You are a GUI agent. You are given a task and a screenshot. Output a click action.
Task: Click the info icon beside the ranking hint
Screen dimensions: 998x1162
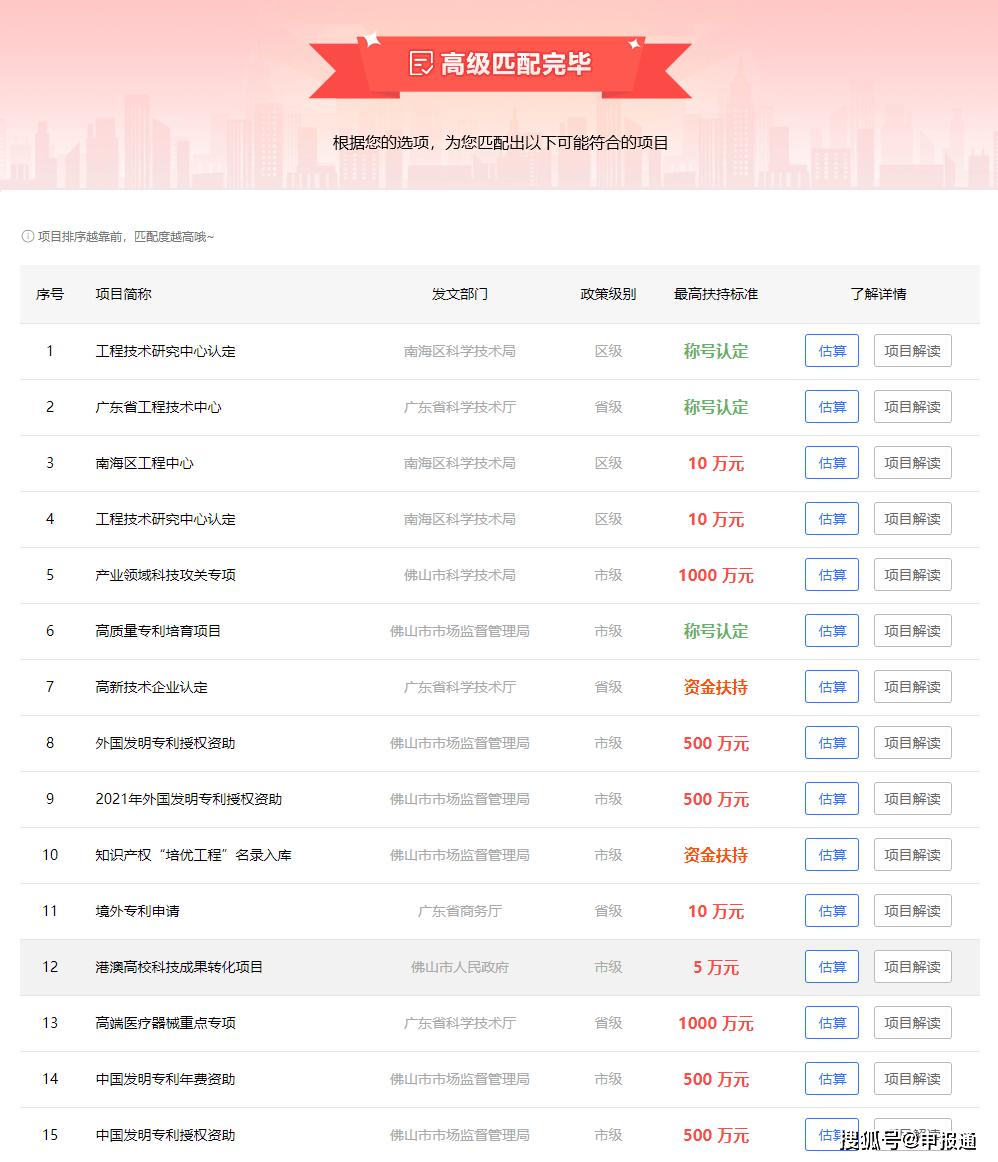(28, 237)
